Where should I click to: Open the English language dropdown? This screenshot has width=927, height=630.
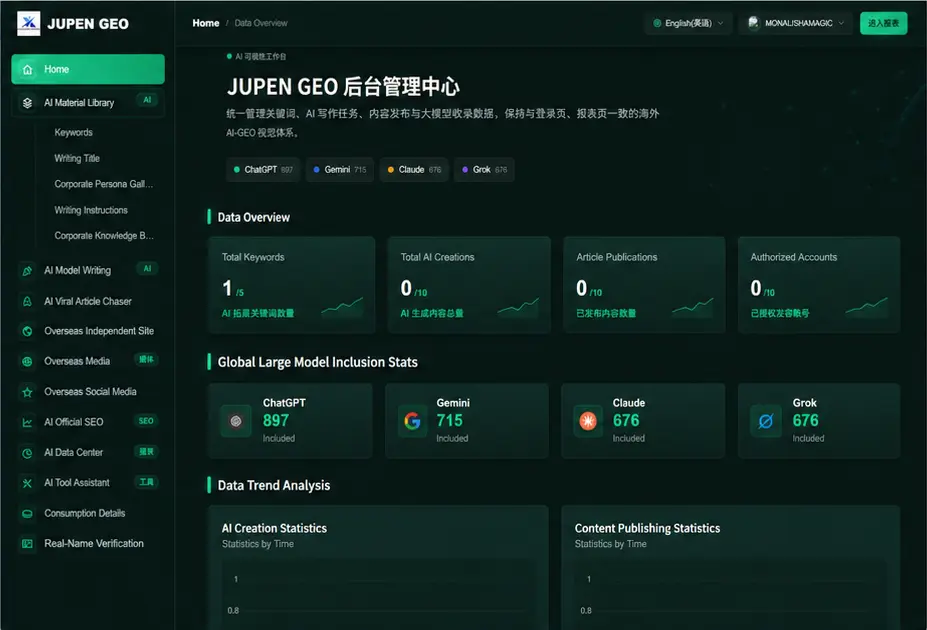pos(688,23)
